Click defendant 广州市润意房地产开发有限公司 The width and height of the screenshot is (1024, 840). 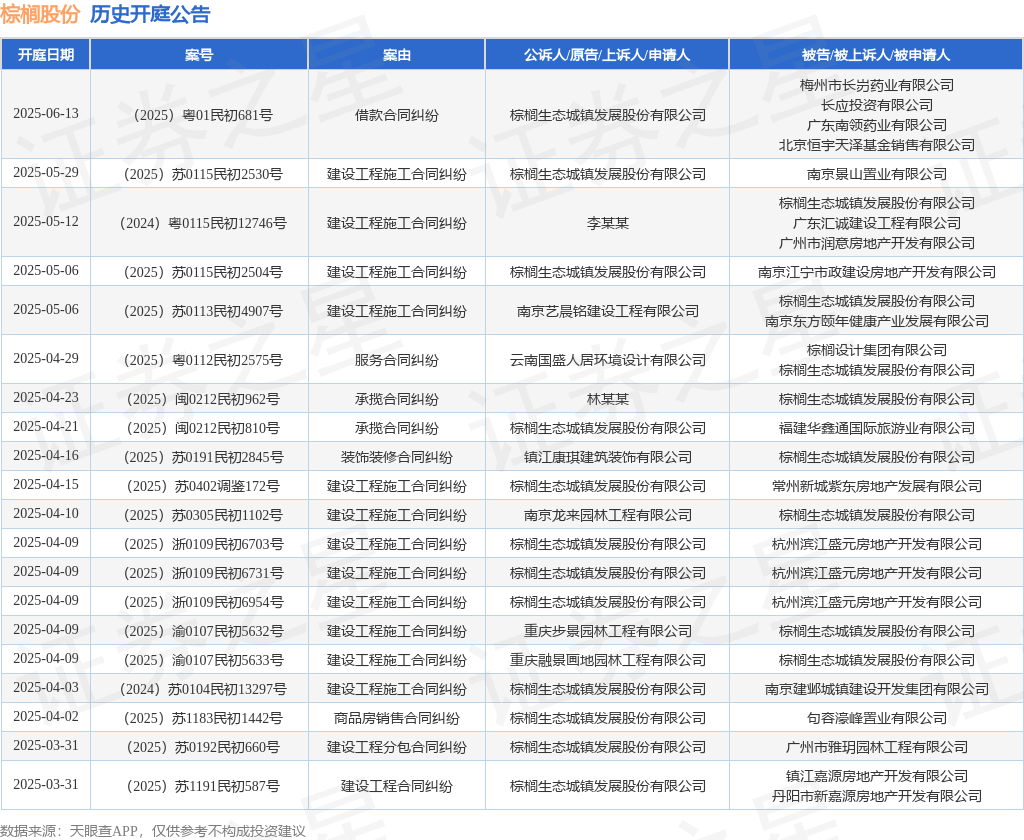(x=876, y=243)
